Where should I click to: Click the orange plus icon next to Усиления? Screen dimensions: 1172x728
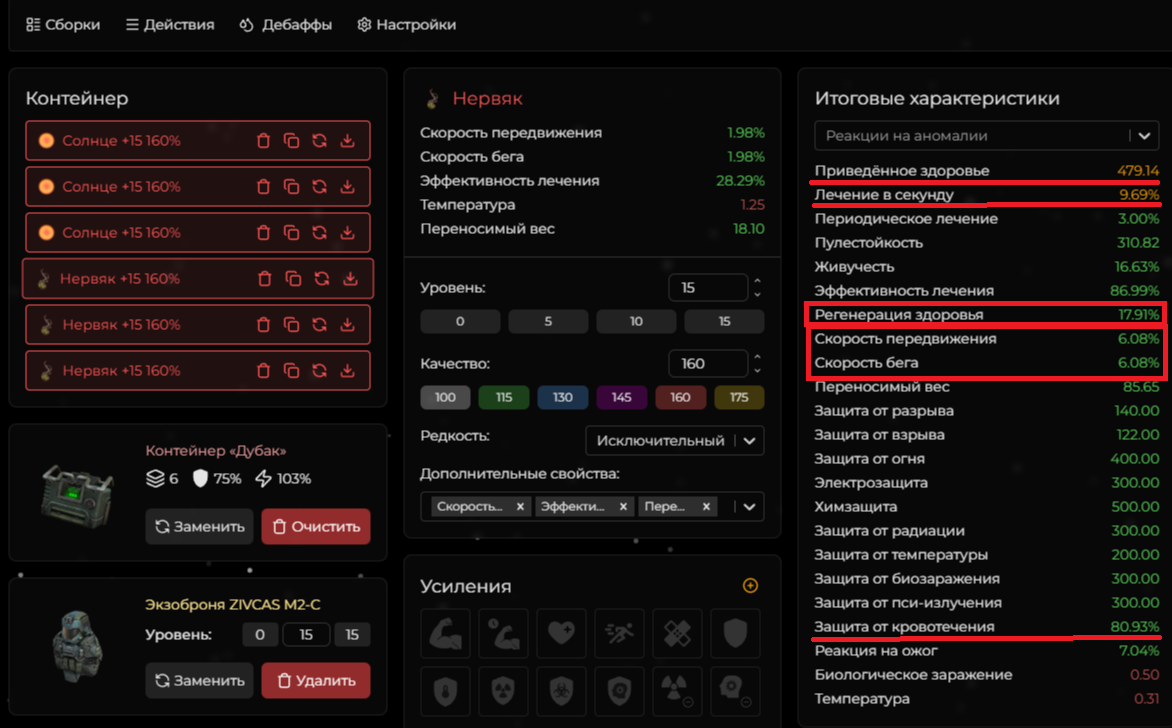[x=750, y=586]
